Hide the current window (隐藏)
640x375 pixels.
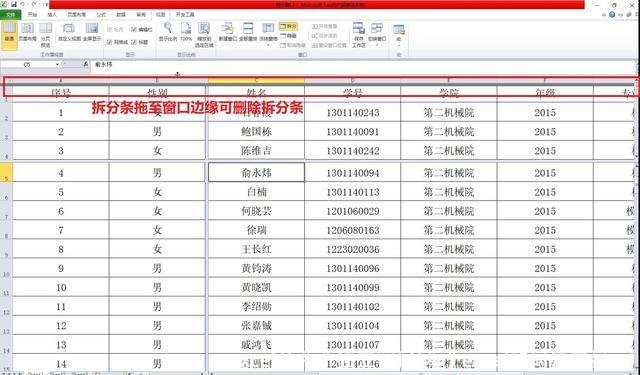pos(289,36)
